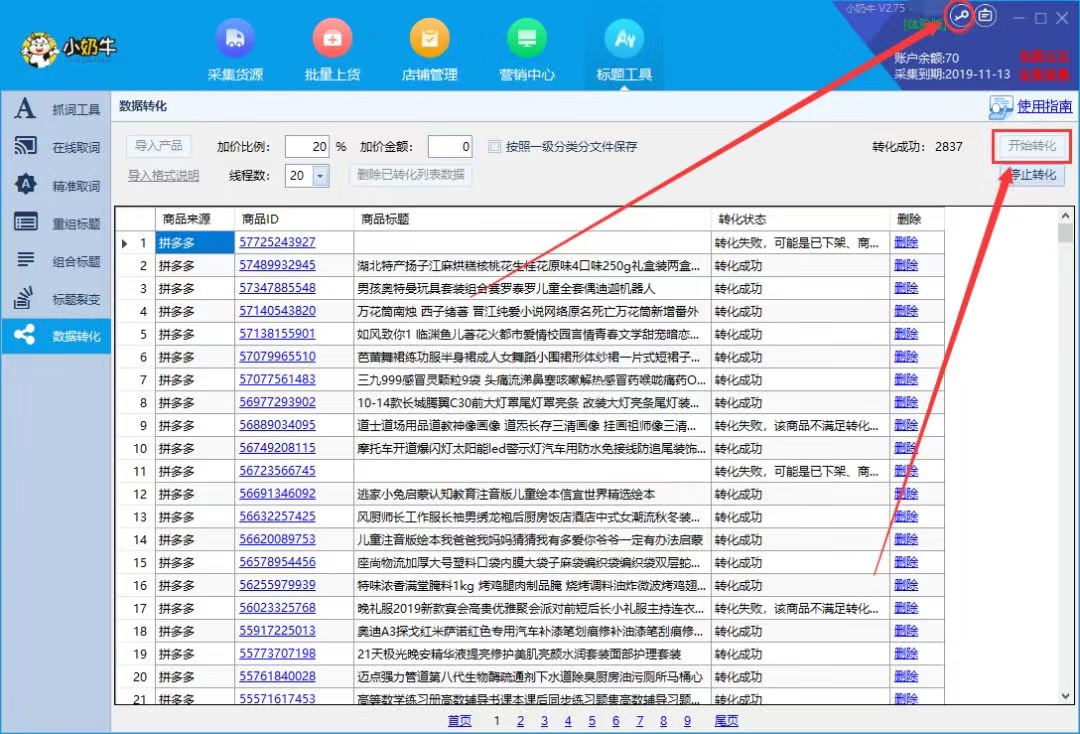Click the red link beside 采集到期:2019-11-13
Screen dimensions: 1080x734
(1044, 74)
